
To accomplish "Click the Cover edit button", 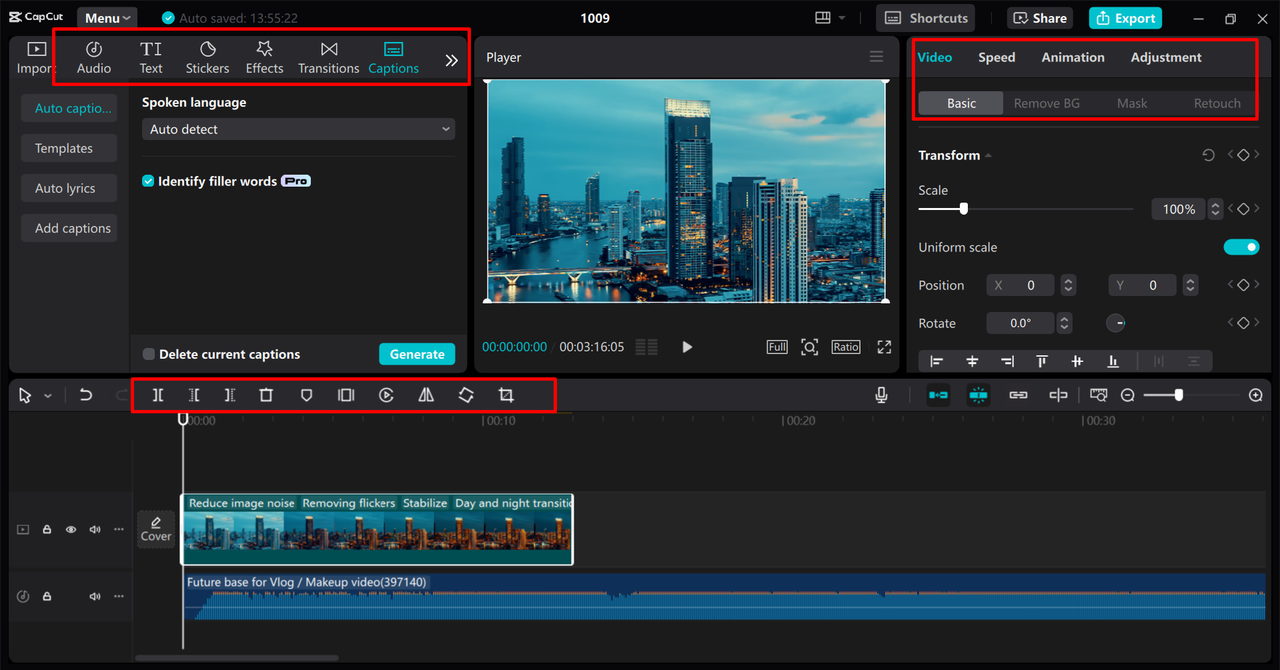I will [x=156, y=529].
